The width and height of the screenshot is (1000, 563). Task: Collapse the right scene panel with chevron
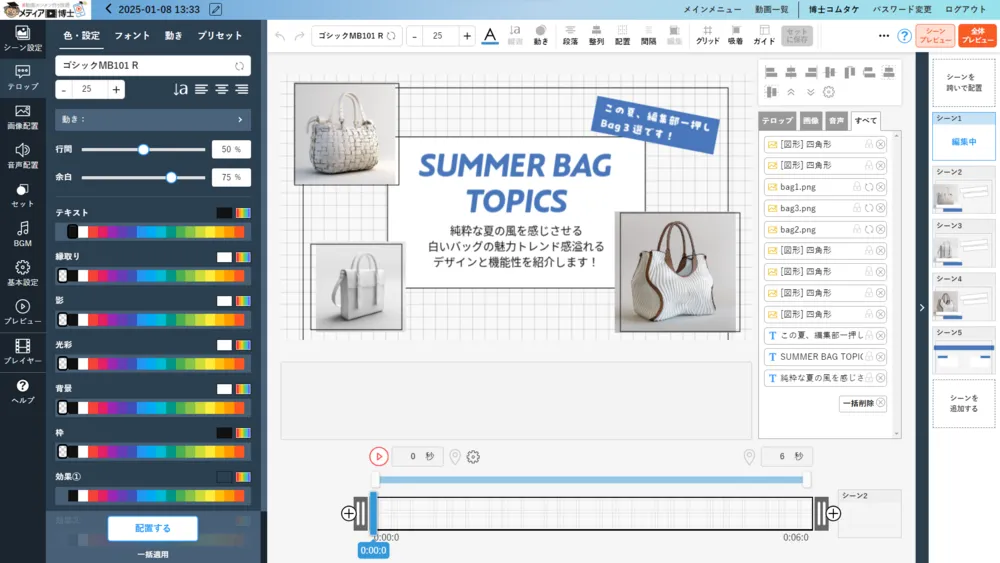pos(922,308)
